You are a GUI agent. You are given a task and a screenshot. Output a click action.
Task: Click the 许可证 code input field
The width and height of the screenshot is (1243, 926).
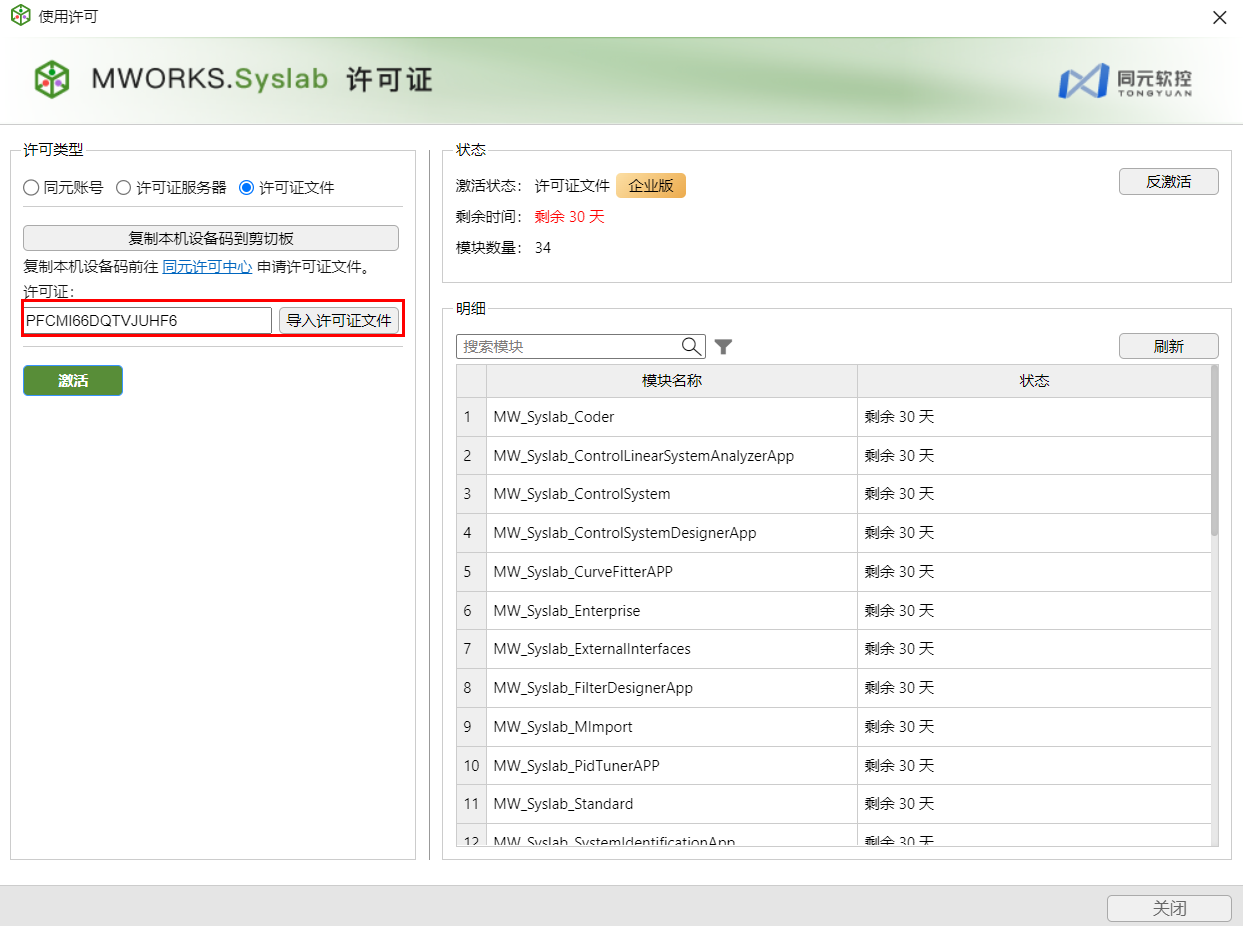point(147,321)
